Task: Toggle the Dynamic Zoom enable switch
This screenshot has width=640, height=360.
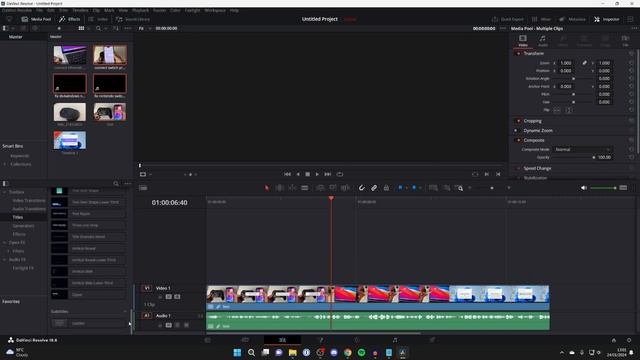Action: coord(516,131)
